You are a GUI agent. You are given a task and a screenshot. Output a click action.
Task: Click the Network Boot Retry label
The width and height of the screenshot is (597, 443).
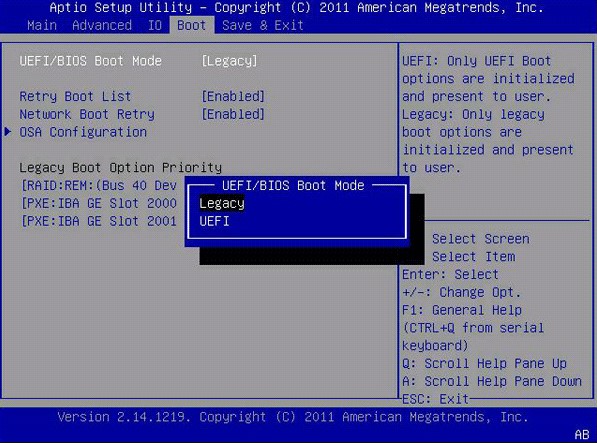point(87,114)
